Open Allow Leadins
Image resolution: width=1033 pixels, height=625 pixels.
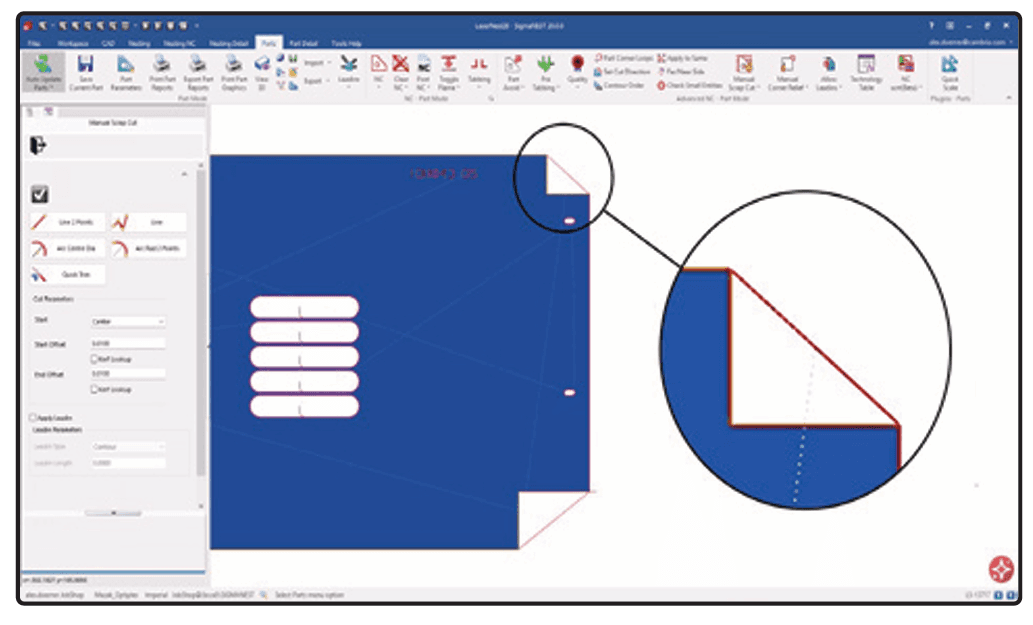pyautogui.click(x=827, y=72)
